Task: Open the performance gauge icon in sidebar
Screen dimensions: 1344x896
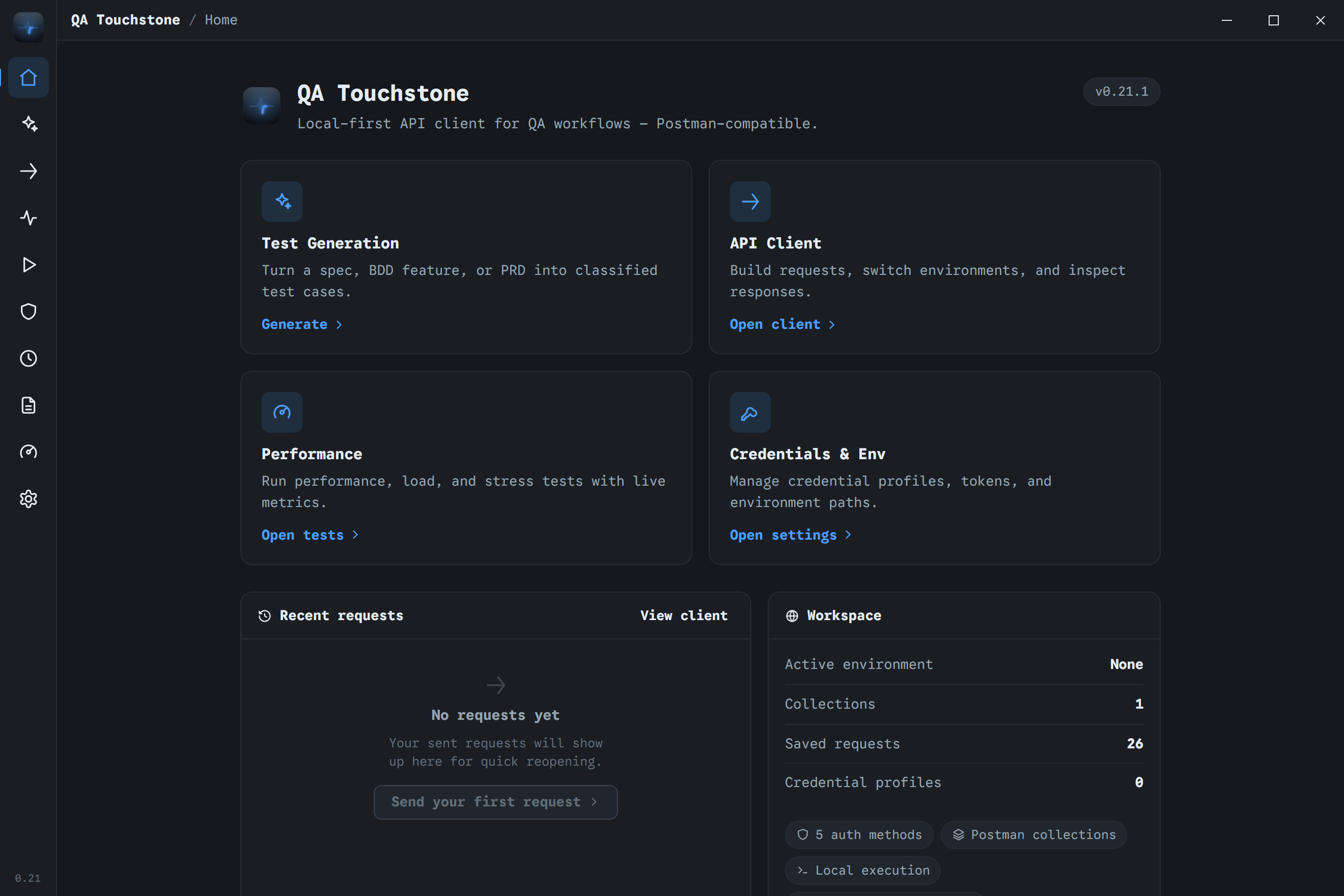Action: click(x=28, y=452)
